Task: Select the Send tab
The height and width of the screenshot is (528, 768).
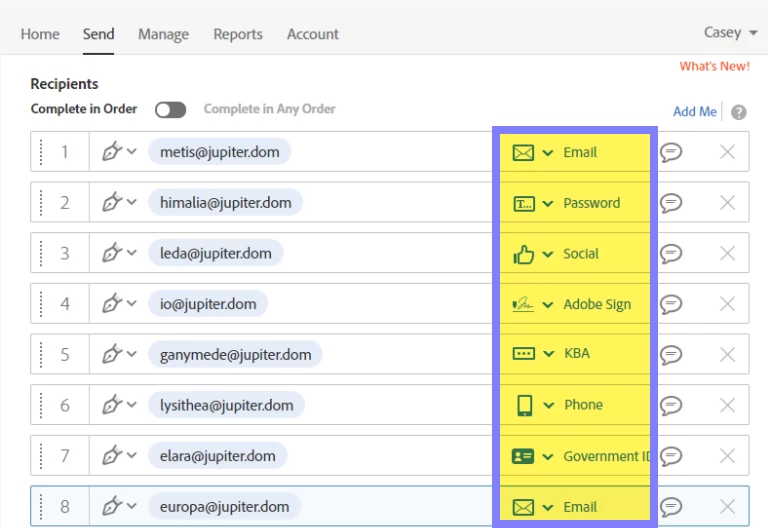Action: click(98, 34)
